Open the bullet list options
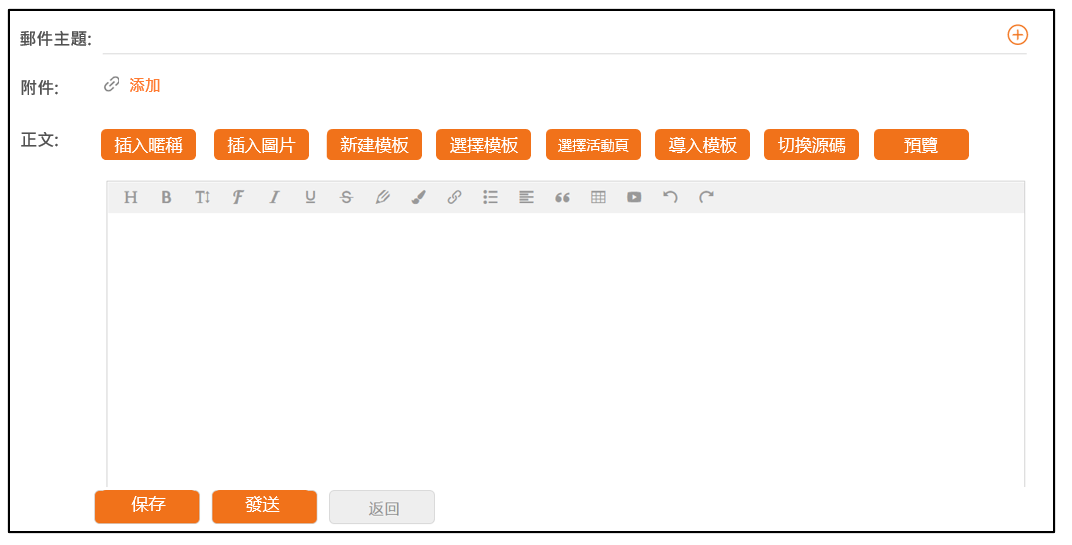The image size is (1072, 545). 490,197
